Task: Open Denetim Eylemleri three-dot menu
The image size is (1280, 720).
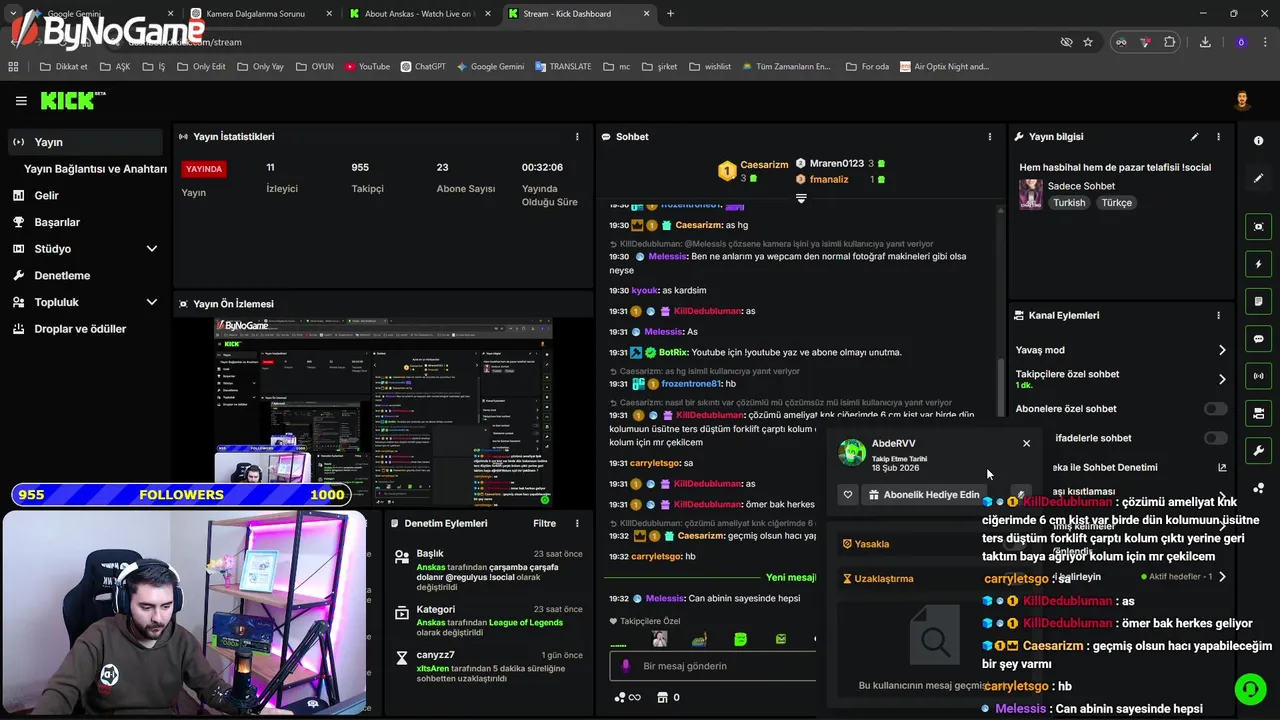Action: [x=577, y=523]
